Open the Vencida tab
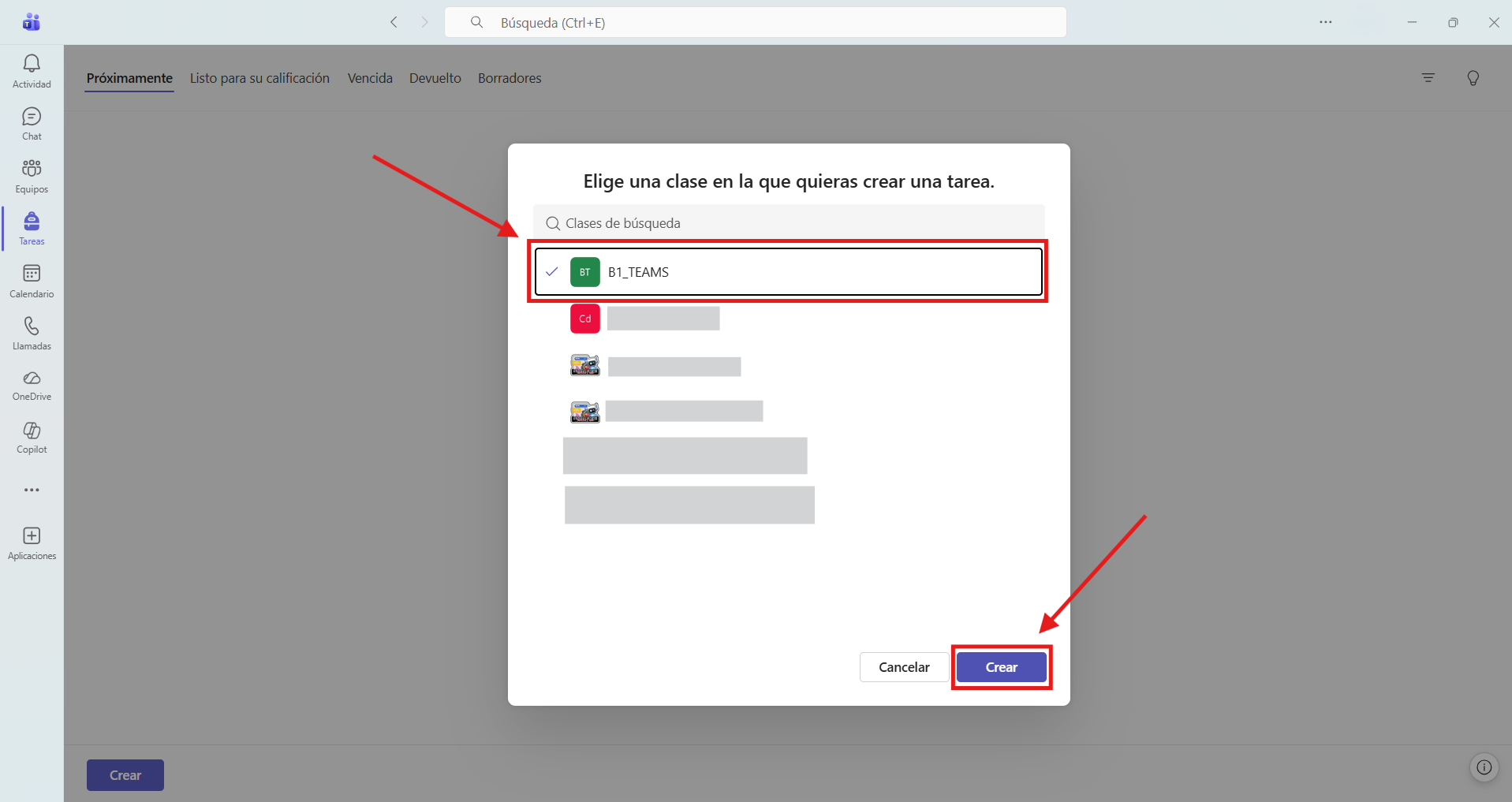 (370, 78)
